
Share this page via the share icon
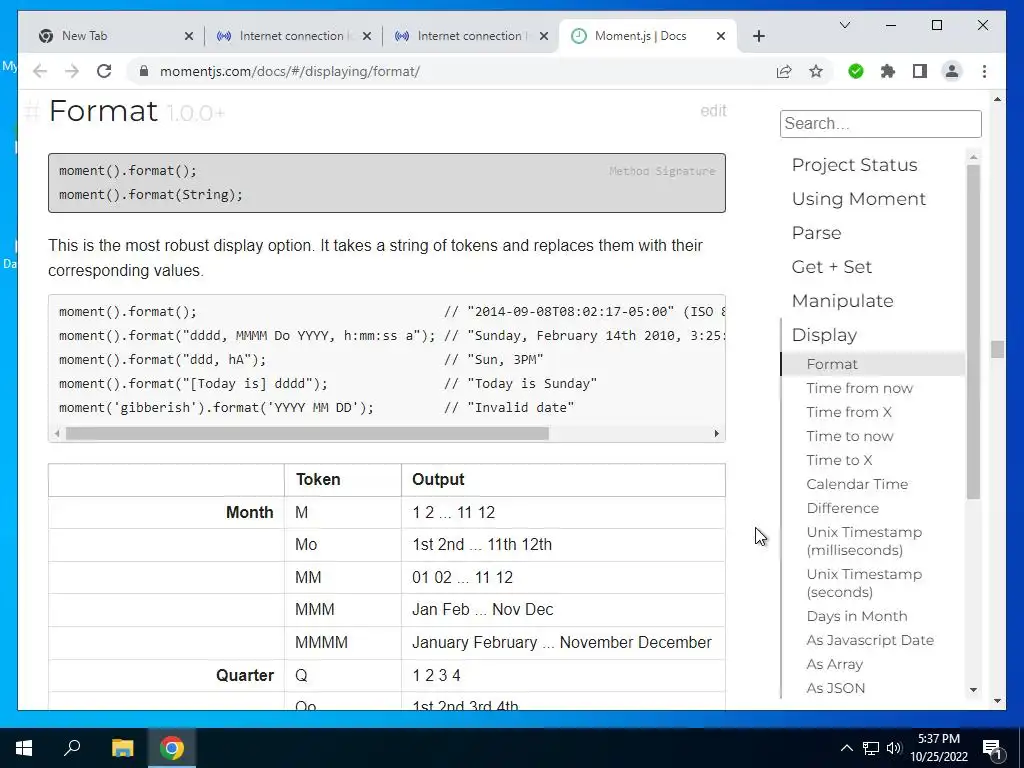point(784,71)
